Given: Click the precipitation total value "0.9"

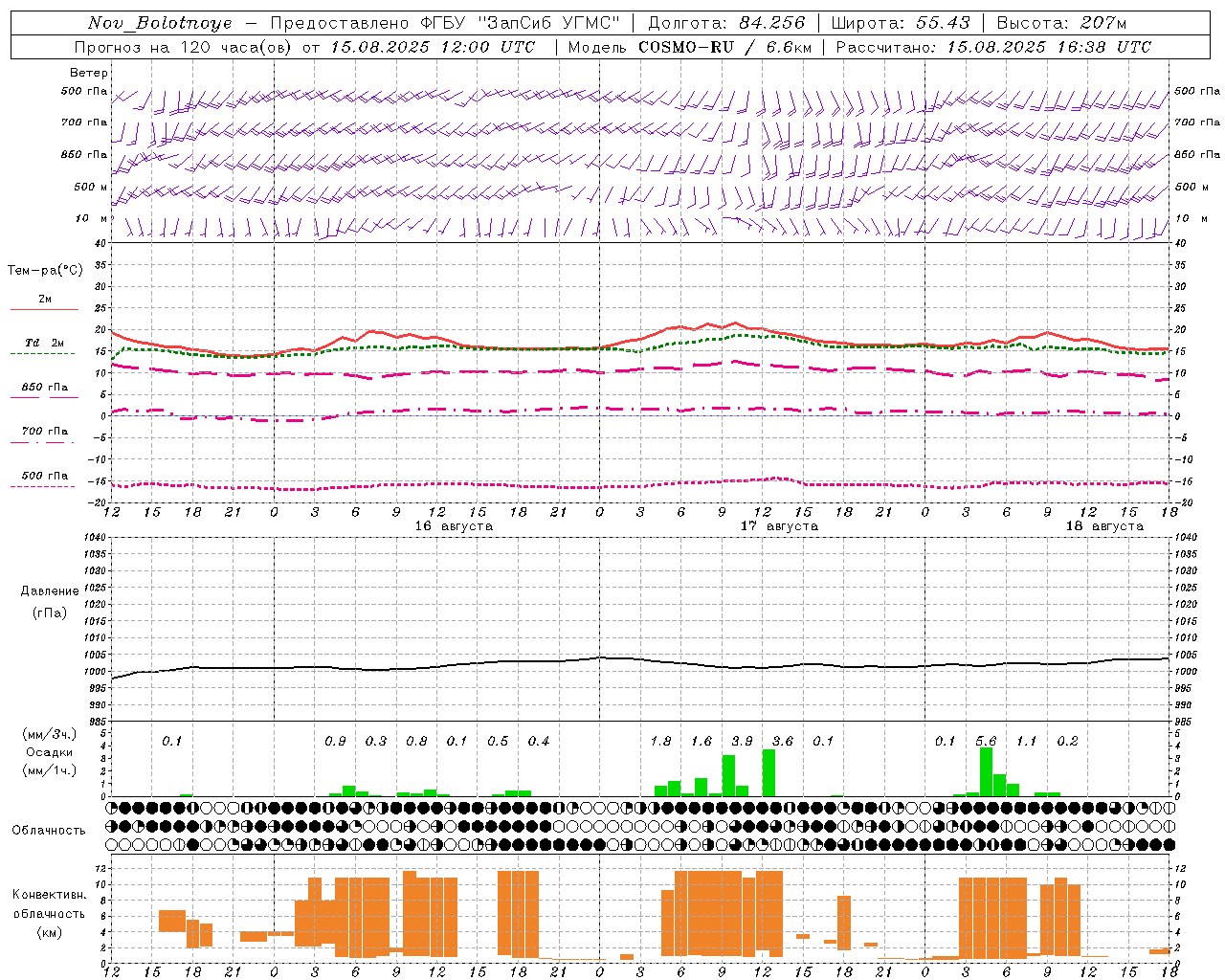Looking at the screenshot, I should point(335,742).
